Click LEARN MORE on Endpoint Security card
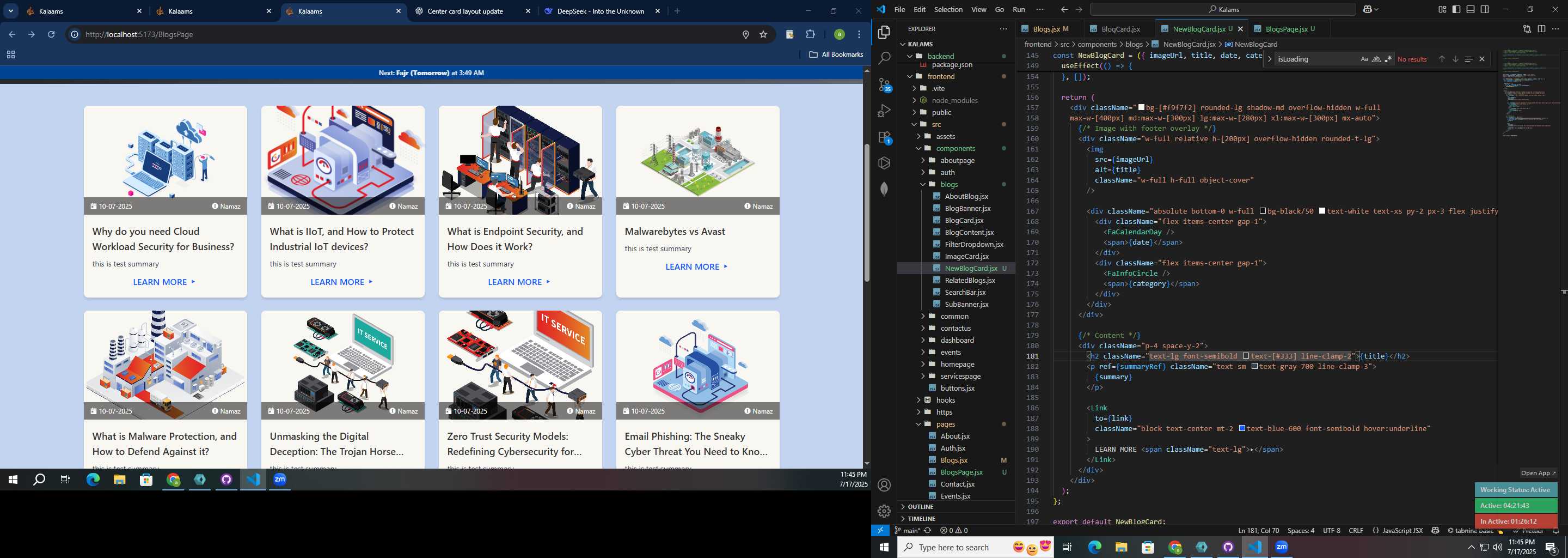 click(x=520, y=282)
